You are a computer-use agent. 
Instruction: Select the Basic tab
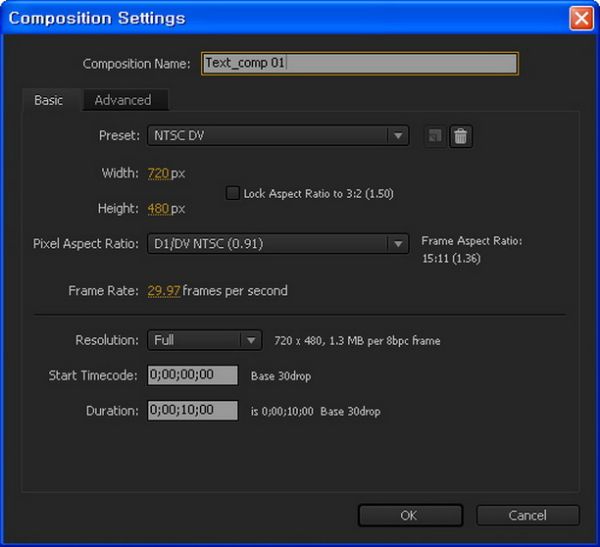pyautogui.click(x=49, y=100)
